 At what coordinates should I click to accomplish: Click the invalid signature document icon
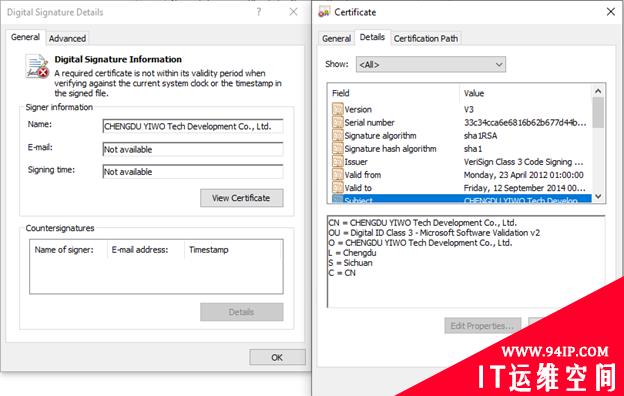coord(37,66)
